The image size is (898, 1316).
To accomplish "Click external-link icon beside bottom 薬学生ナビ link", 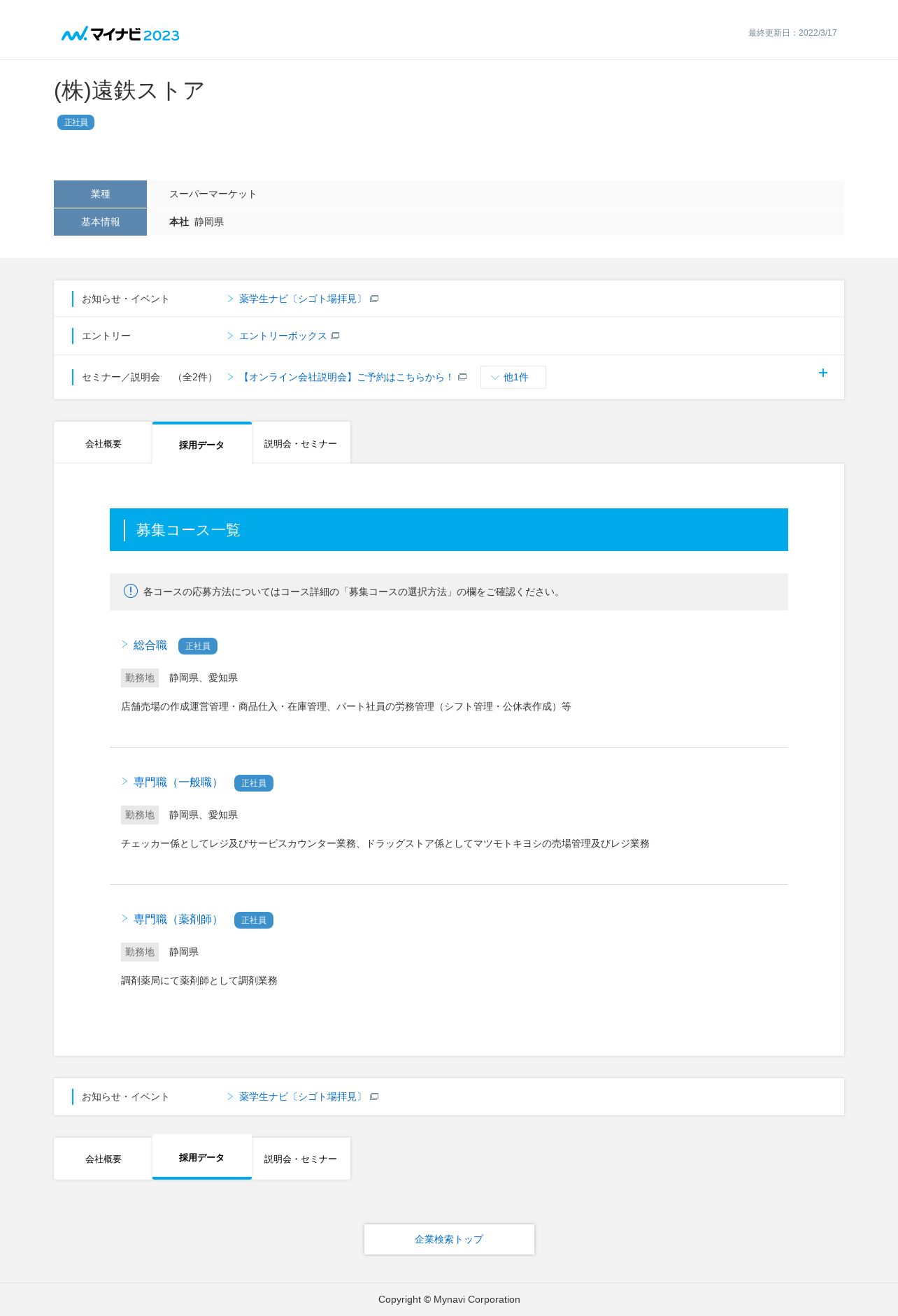I will coord(374,1096).
